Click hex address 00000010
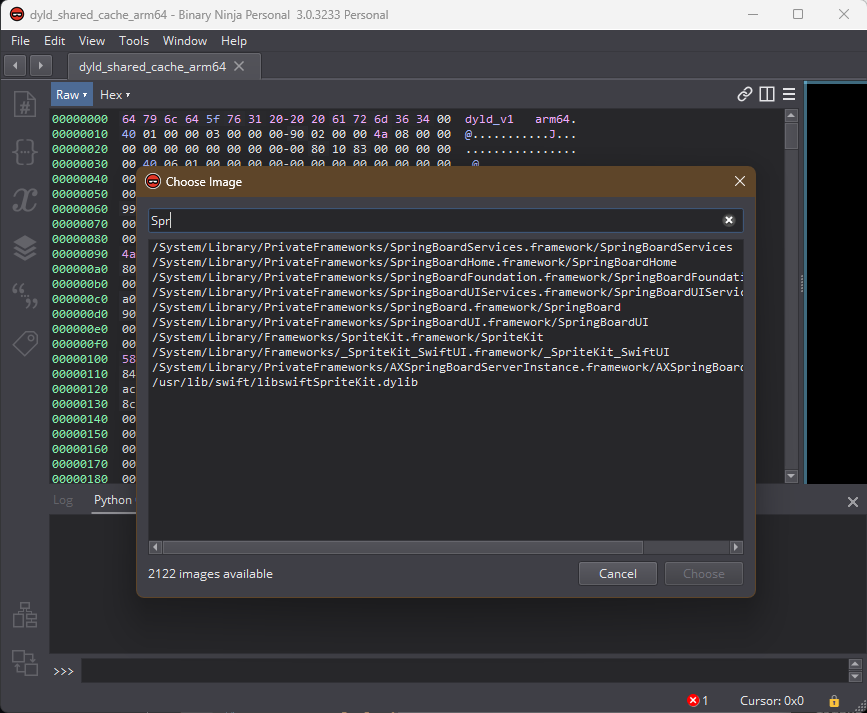Screen dimensions: 867x713 click(80, 134)
